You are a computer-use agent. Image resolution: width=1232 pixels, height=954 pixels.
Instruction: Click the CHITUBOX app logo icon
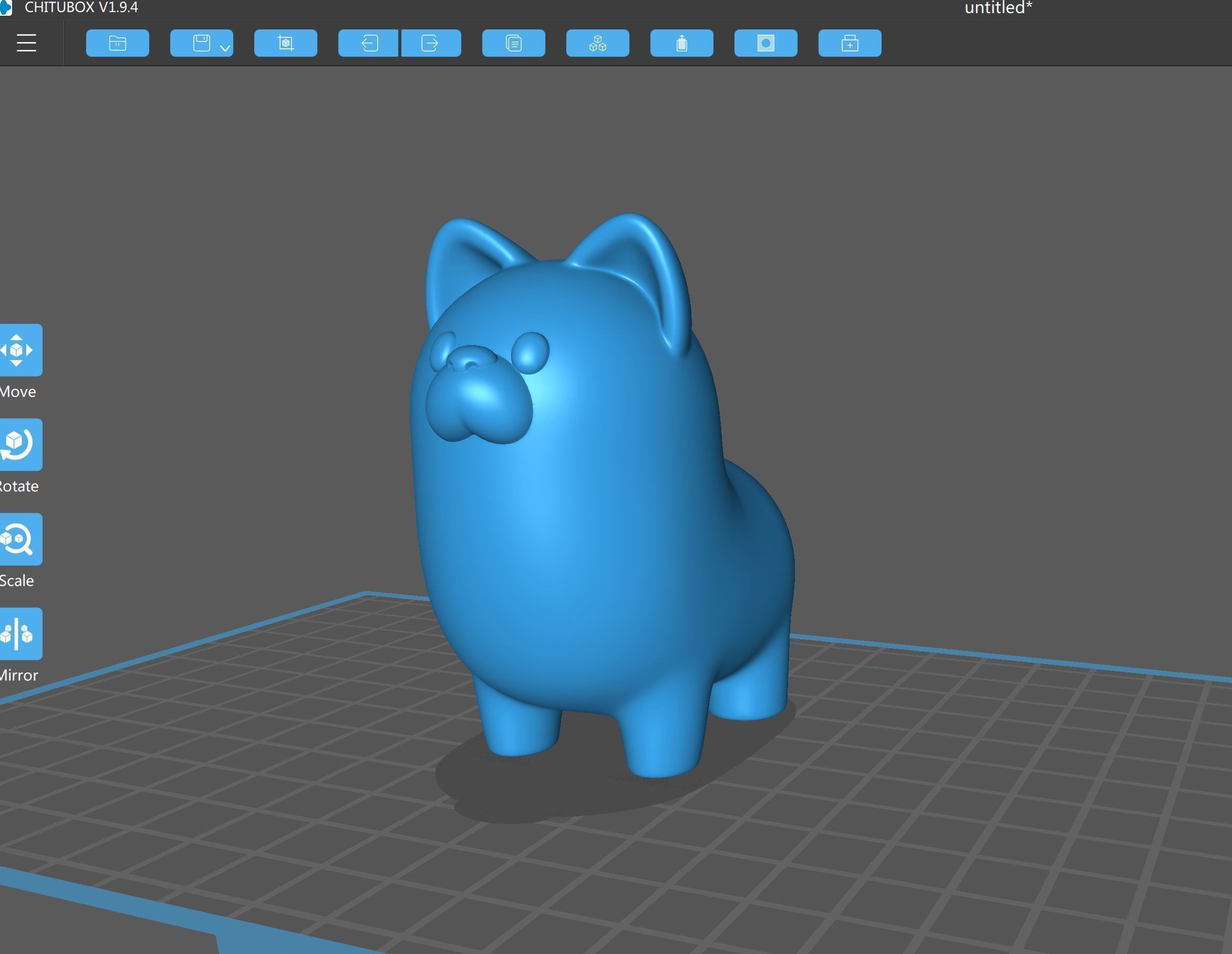coord(6,8)
